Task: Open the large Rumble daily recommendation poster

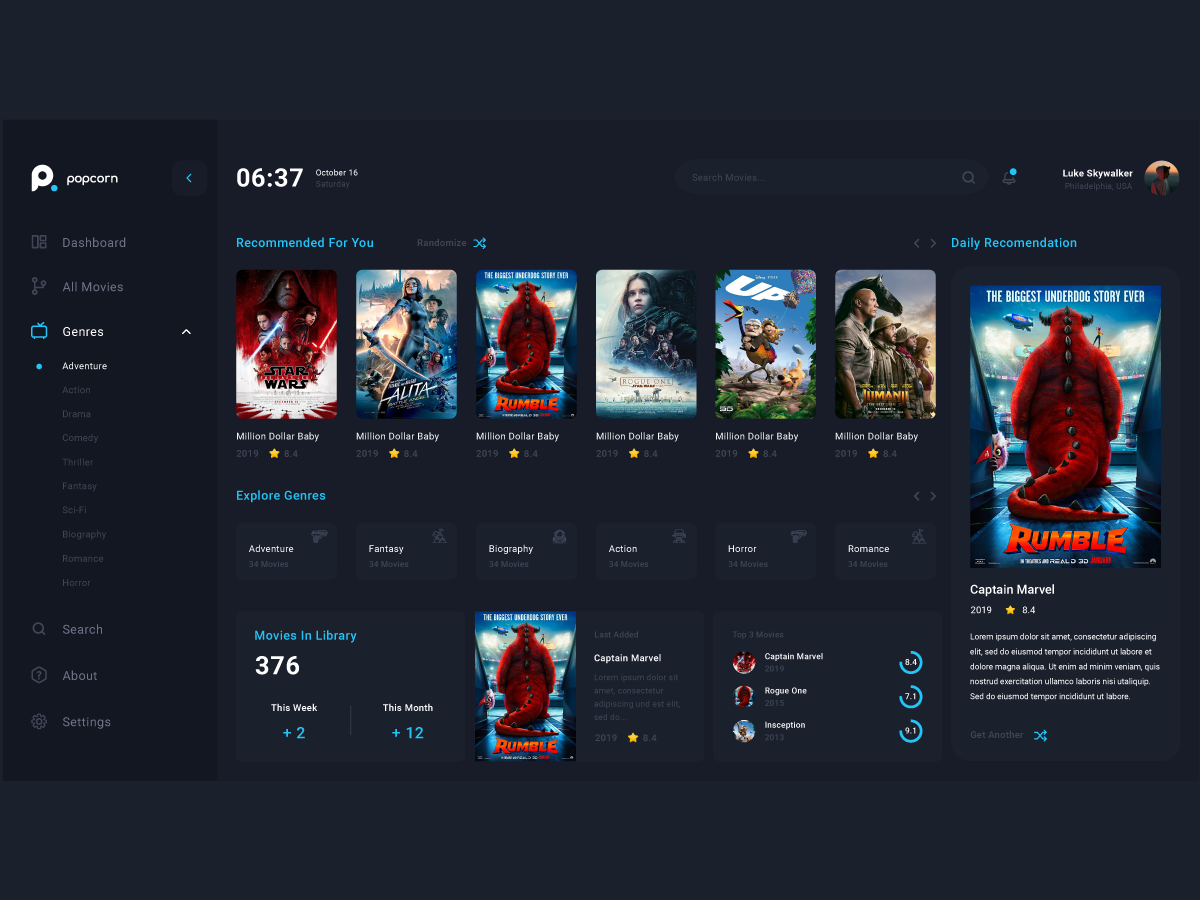Action: pyautogui.click(x=1065, y=427)
